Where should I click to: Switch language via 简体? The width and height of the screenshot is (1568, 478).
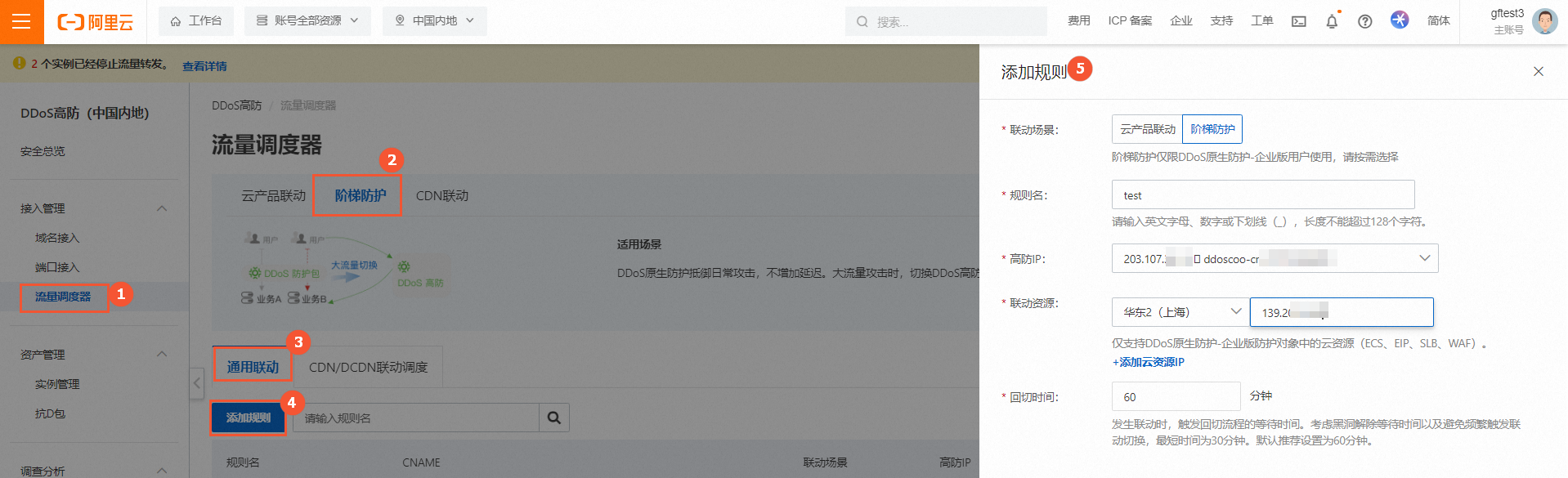click(1438, 21)
